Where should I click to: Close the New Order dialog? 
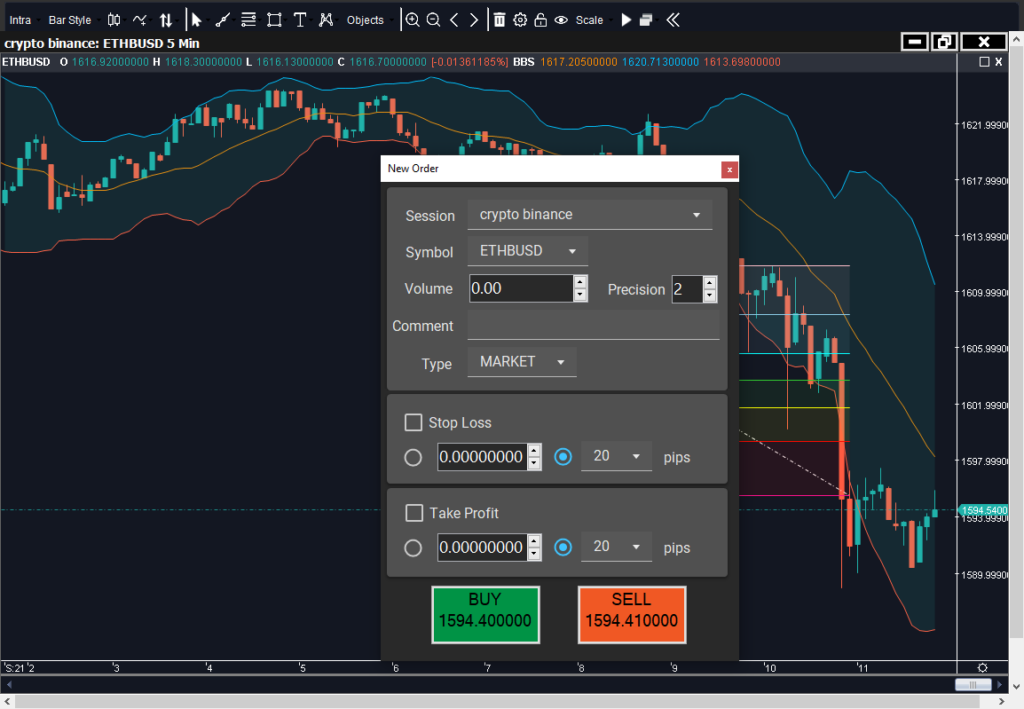coord(729,170)
